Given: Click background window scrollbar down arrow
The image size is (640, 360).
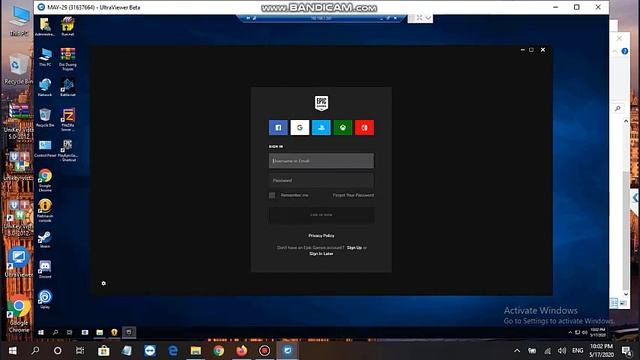Looking at the screenshot, I should tap(626, 294).
